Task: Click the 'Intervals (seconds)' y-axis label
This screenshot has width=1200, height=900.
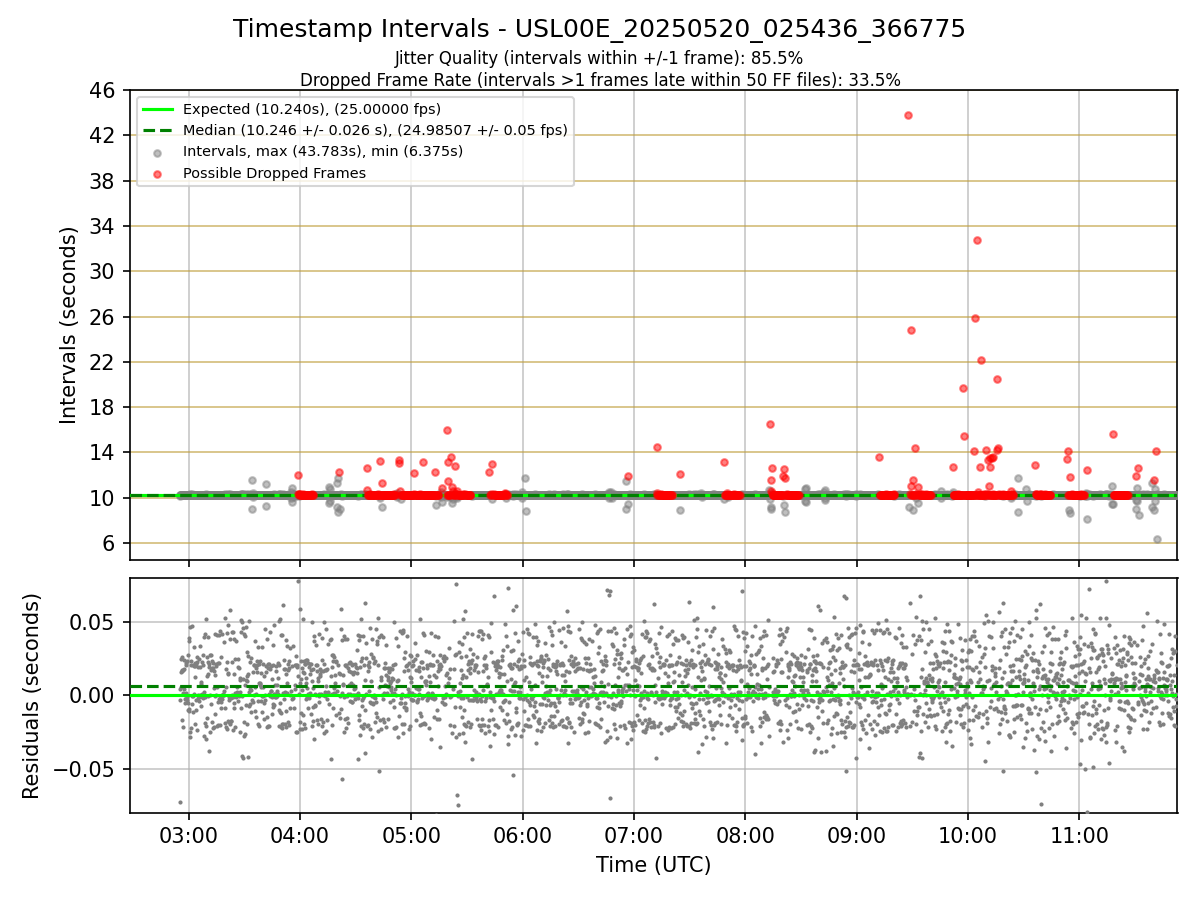Action: [68, 325]
